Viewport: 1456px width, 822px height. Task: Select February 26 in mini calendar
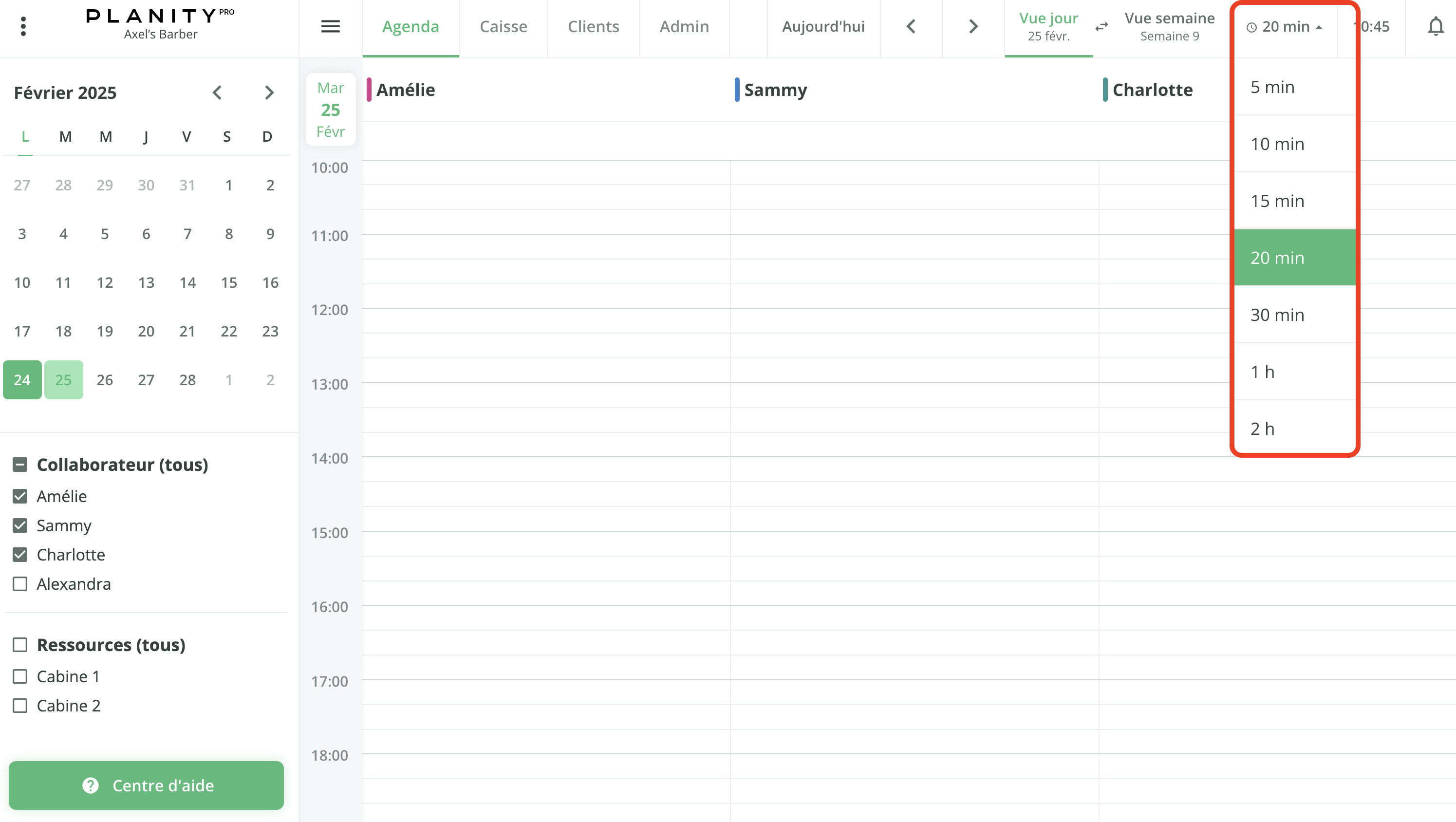tap(105, 379)
